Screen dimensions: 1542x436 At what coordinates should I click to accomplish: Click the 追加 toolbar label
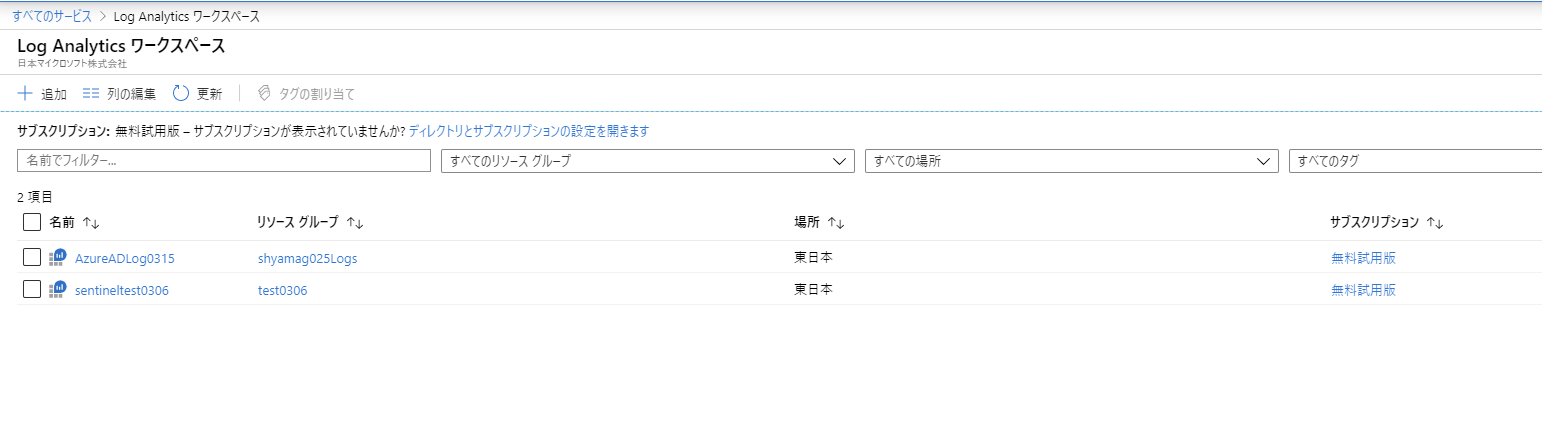[x=54, y=94]
